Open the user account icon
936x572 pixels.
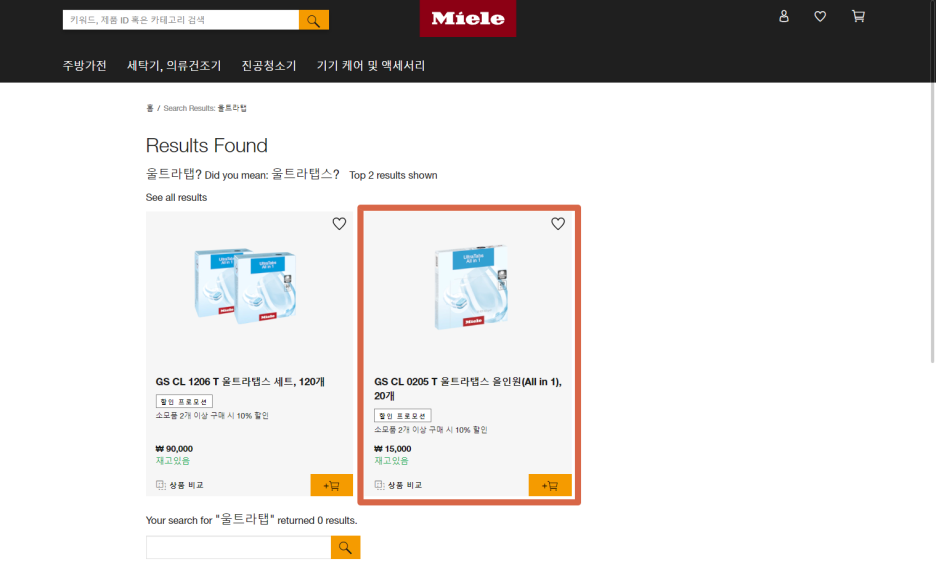[x=784, y=17]
